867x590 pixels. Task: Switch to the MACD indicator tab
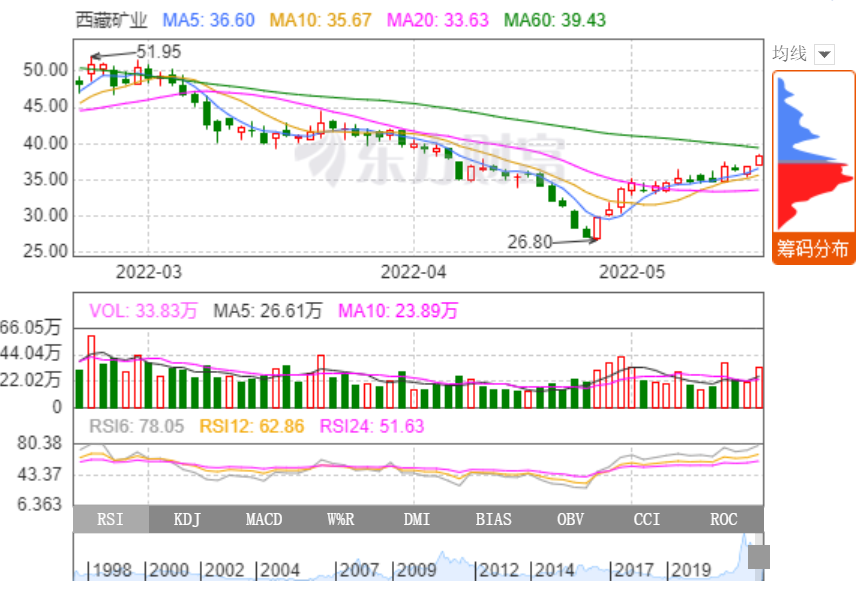[x=264, y=519]
